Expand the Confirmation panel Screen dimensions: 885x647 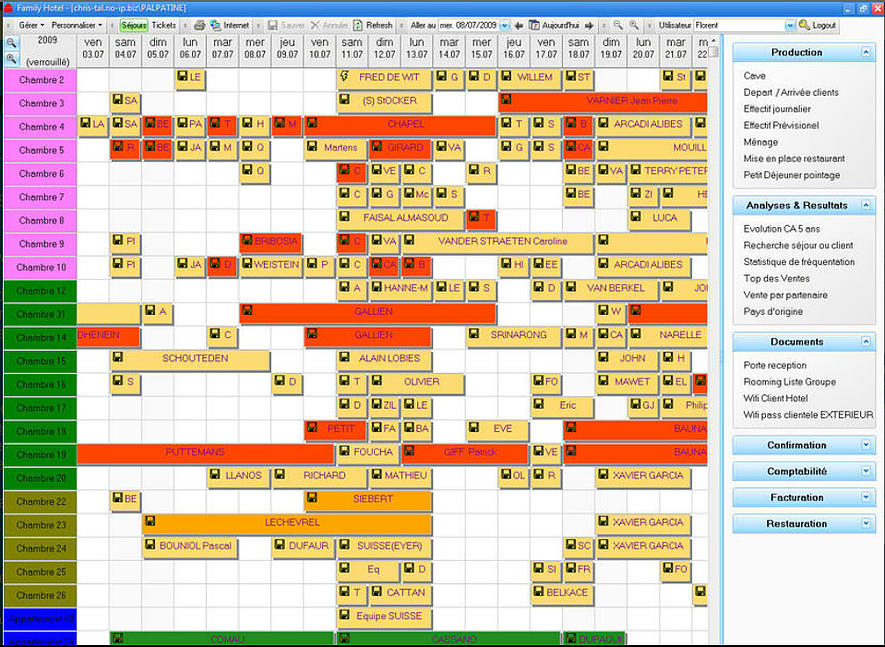coord(866,445)
